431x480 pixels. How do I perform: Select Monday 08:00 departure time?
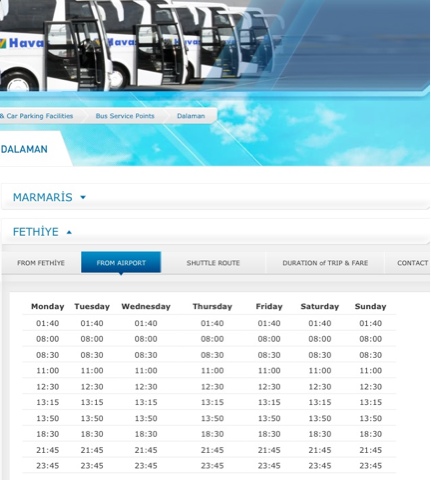(48, 339)
